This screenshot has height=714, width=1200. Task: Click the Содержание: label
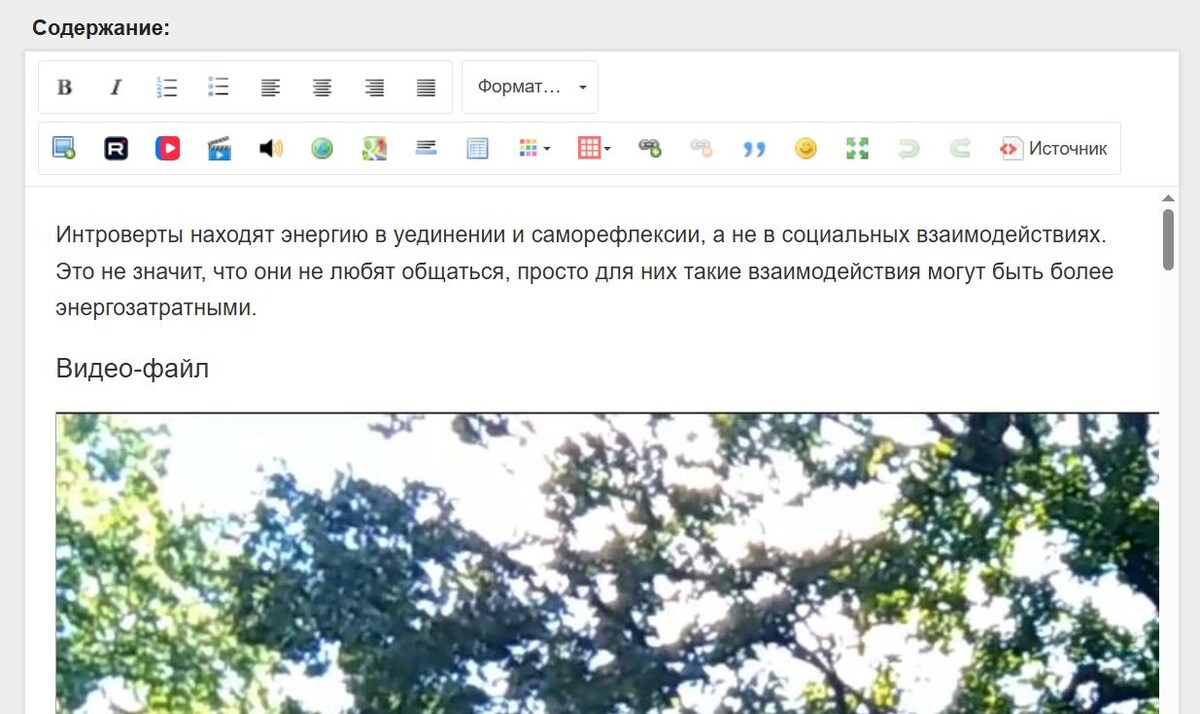pyautogui.click(x=101, y=28)
